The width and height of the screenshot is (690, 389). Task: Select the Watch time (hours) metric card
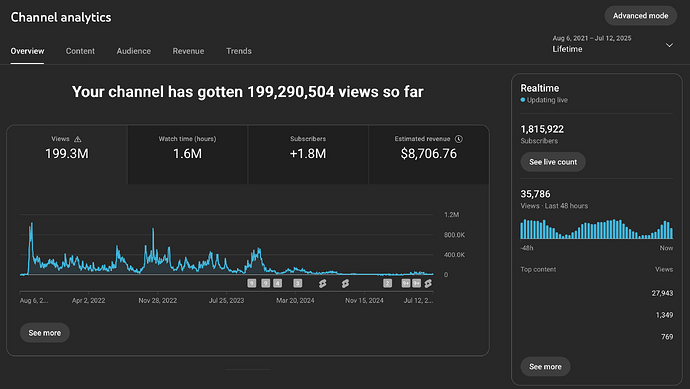coord(187,154)
